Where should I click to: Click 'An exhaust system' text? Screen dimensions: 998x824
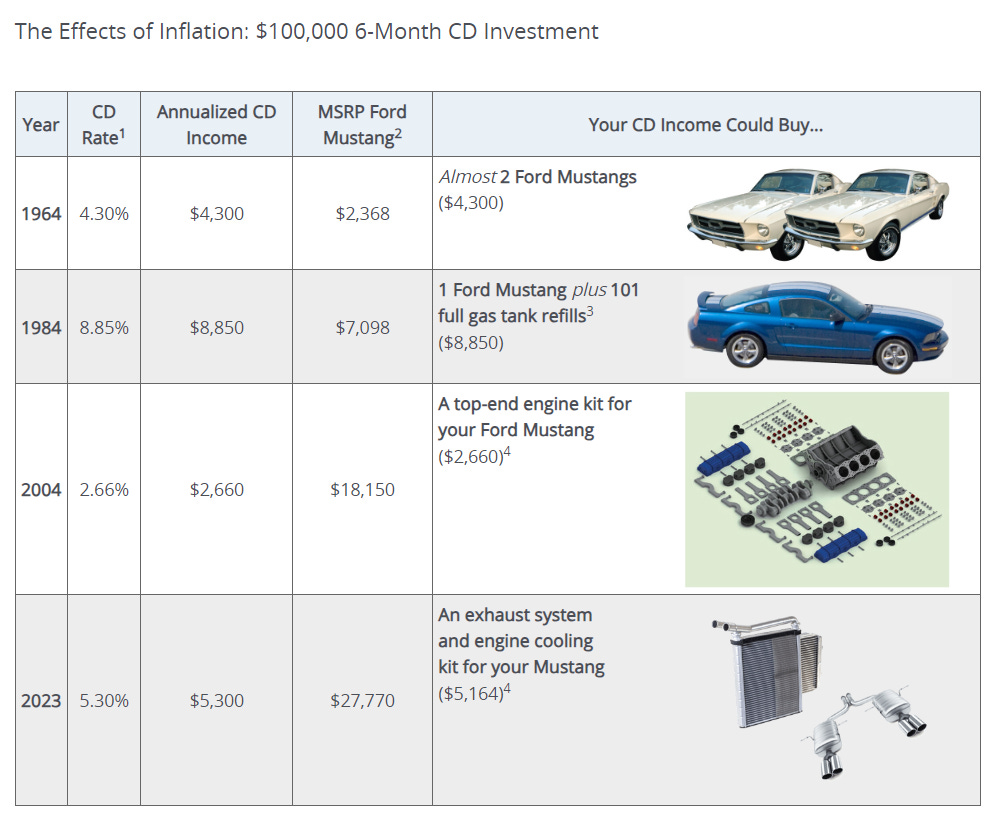point(515,615)
